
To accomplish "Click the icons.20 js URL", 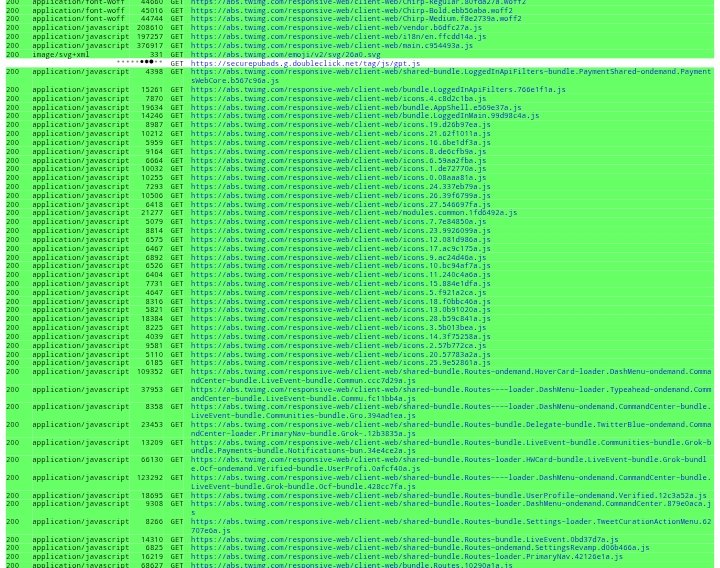I will tap(341, 354).
